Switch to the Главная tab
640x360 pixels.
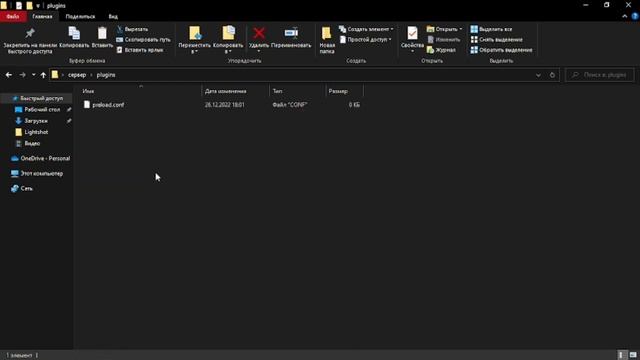[42, 16]
